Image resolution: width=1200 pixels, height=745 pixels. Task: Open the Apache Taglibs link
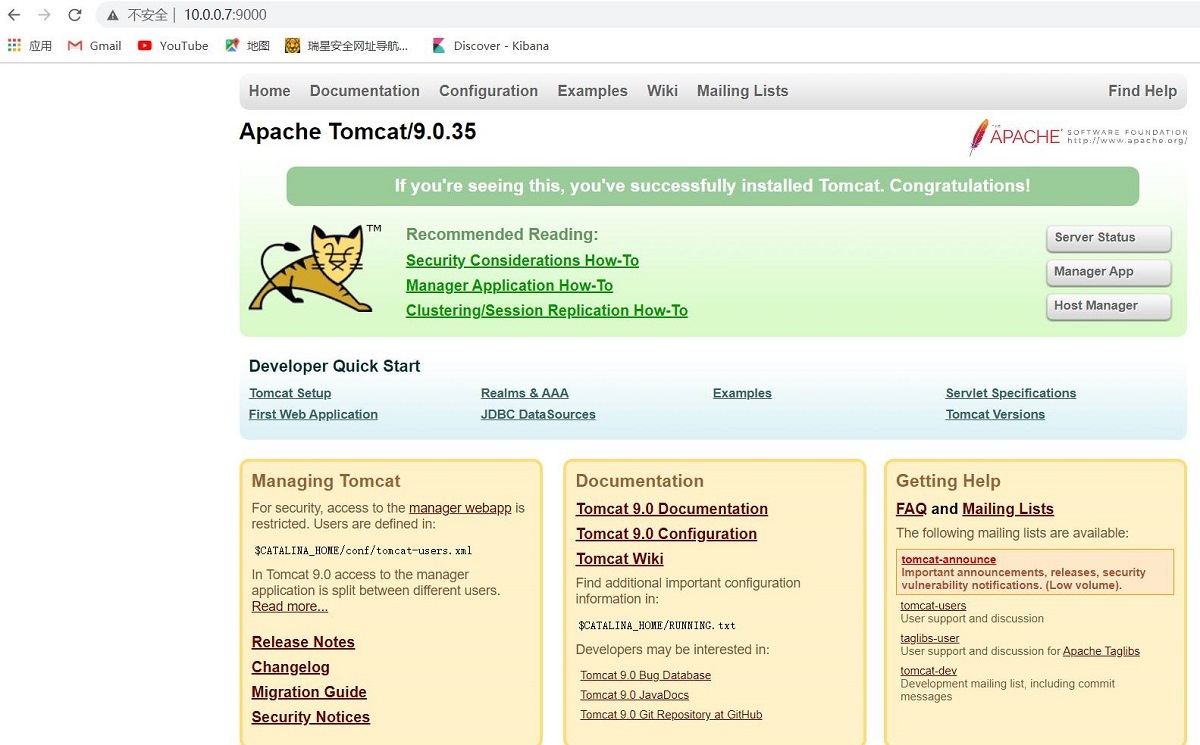[1101, 651]
